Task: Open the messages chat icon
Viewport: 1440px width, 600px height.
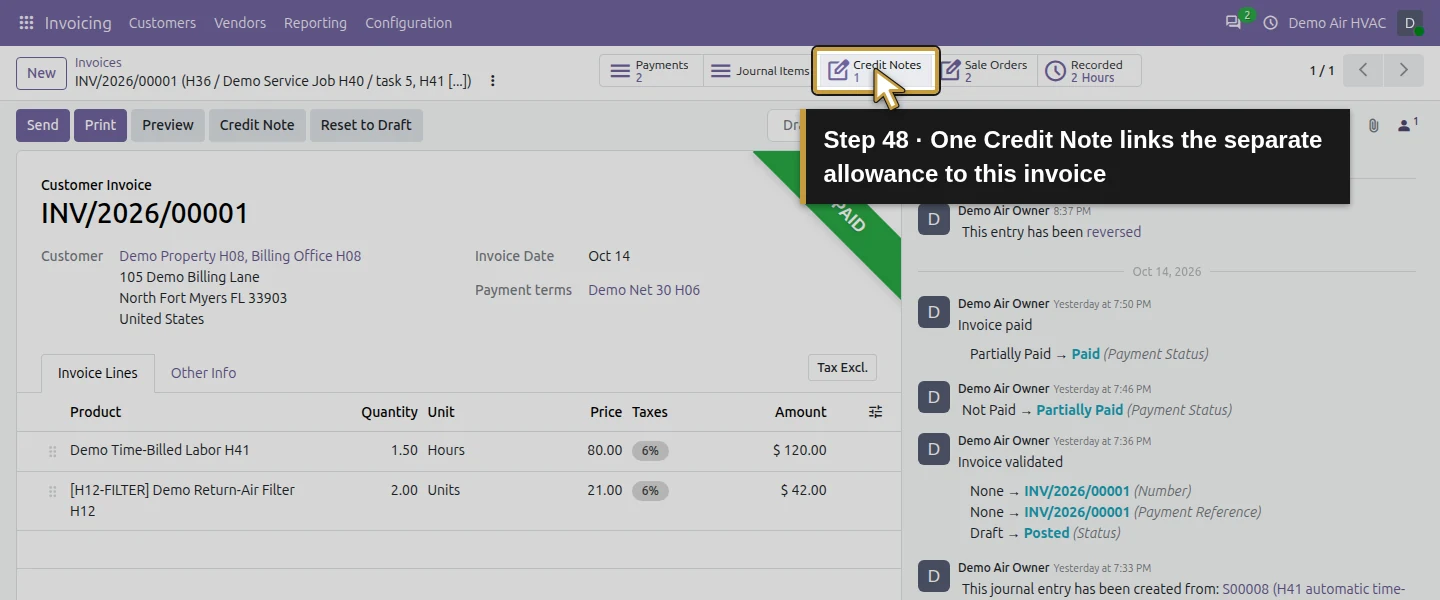Action: coord(1233,22)
